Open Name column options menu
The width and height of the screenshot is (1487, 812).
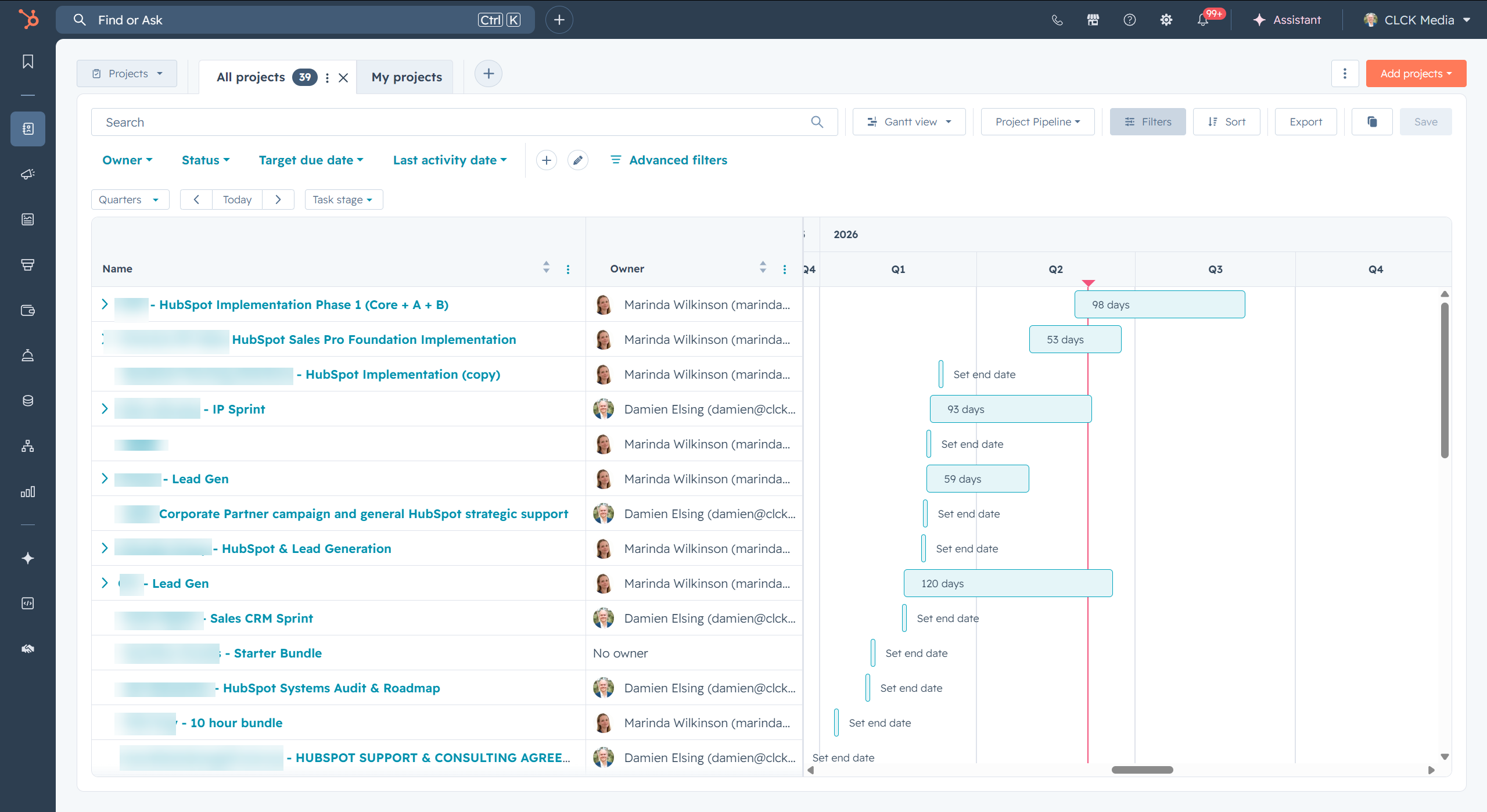click(568, 269)
